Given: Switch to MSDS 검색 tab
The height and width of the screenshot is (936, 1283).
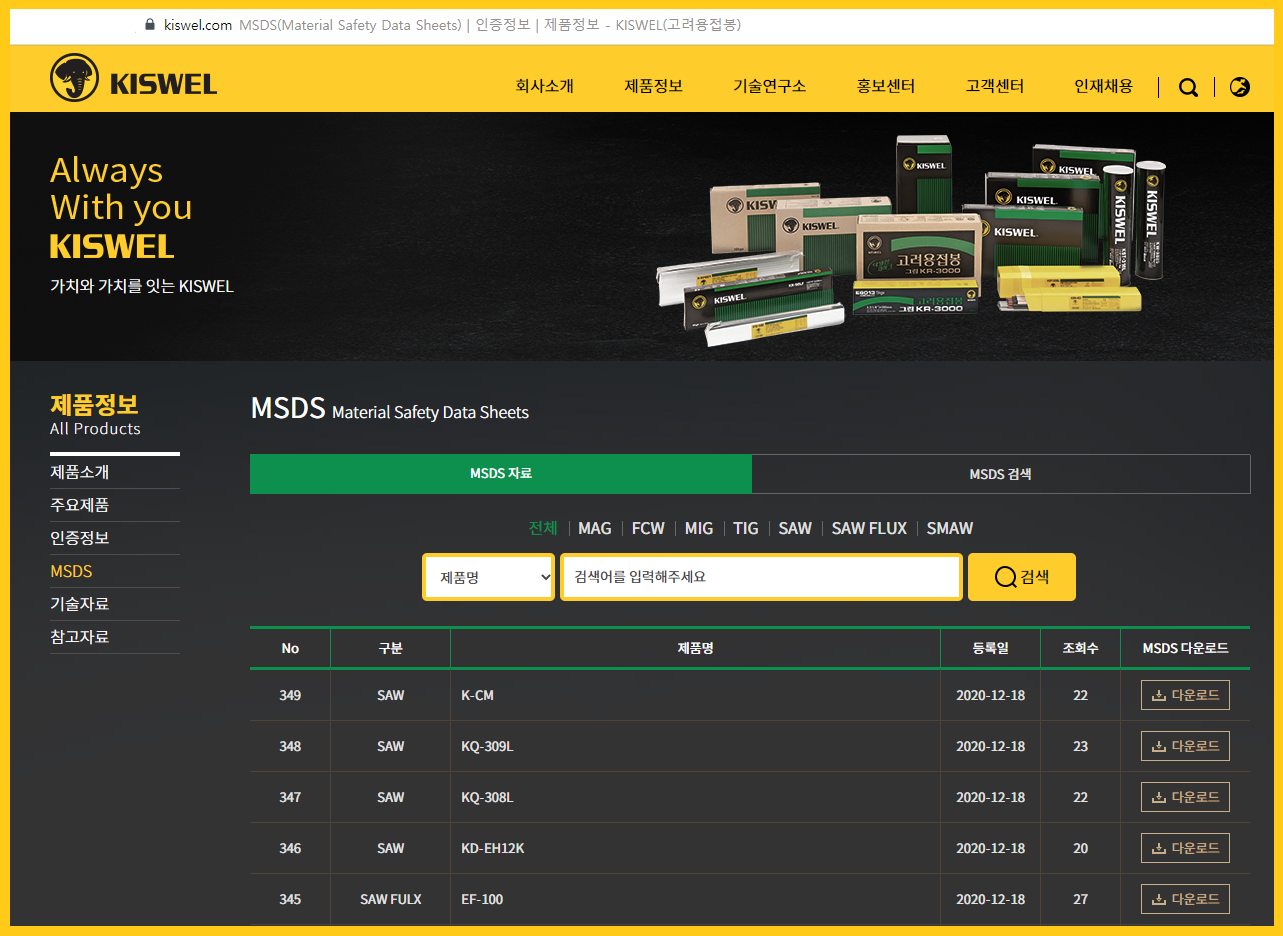Looking at the screenshot, I should (1001, 474).
